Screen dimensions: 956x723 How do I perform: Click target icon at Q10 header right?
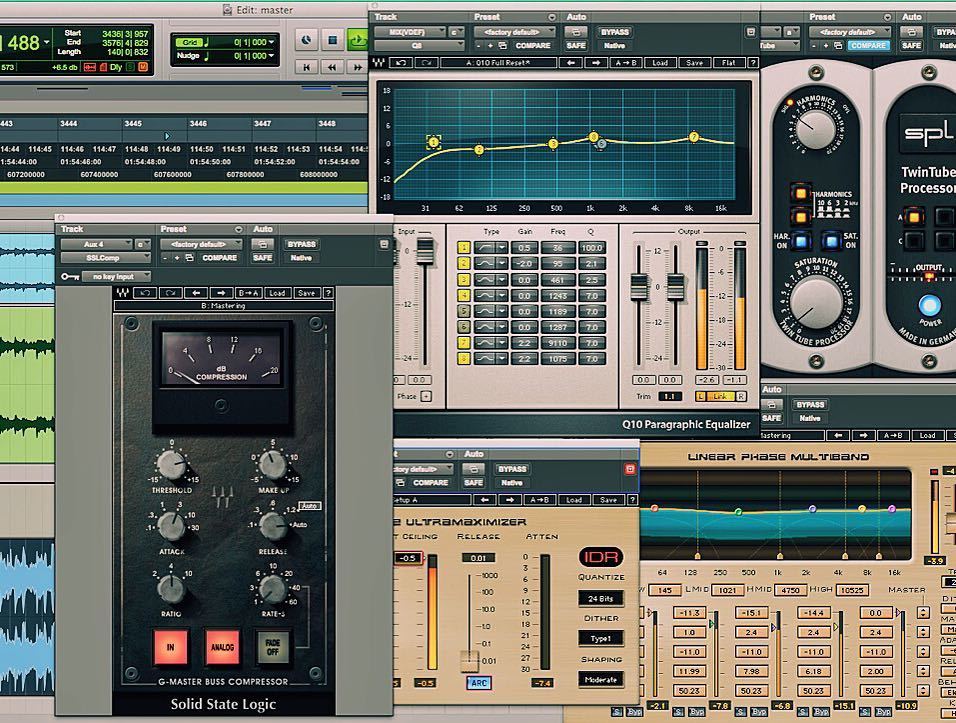(x=751, y=32)
